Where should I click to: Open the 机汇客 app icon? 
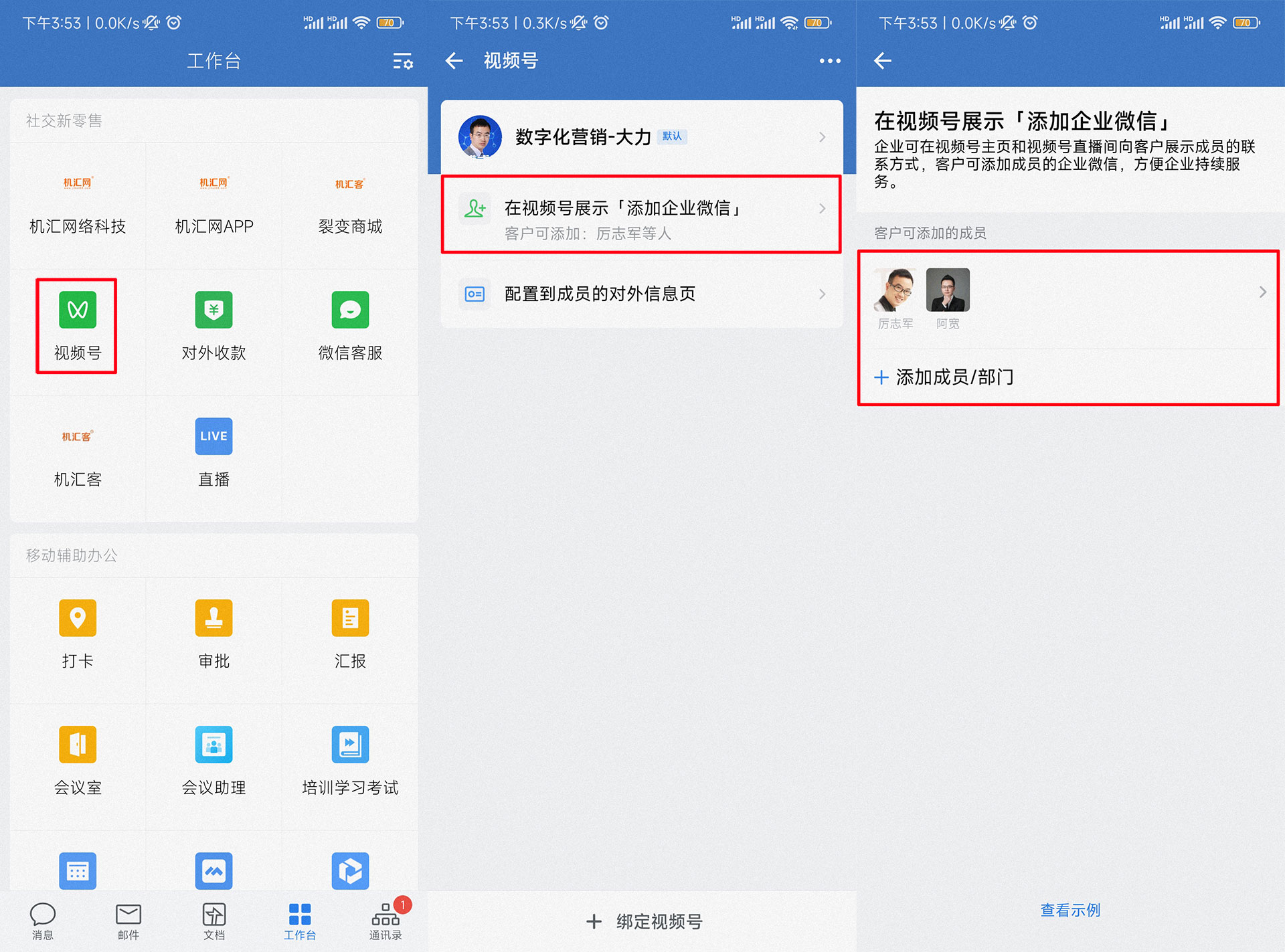(78, 436)
